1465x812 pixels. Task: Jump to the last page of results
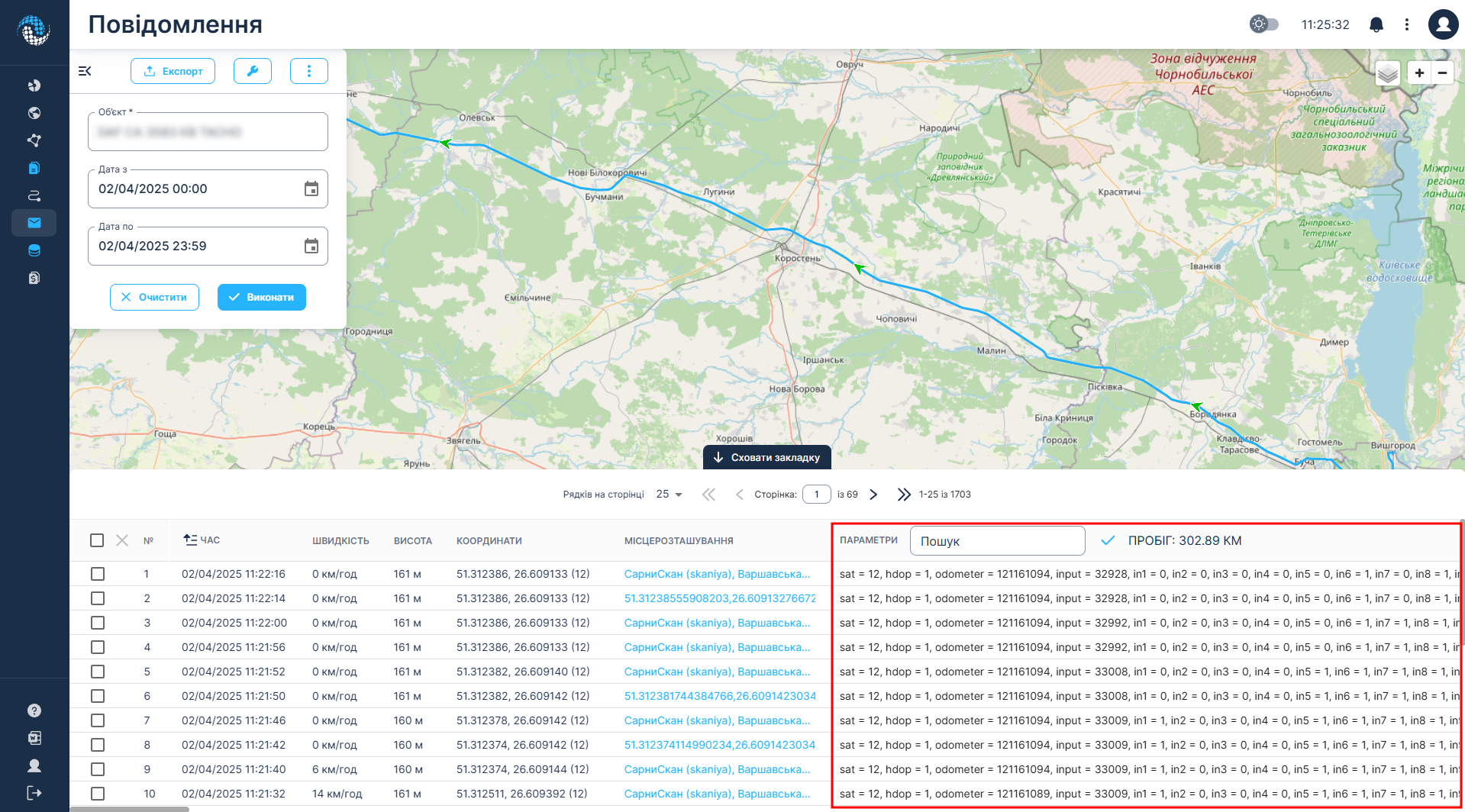click(904, 495)
